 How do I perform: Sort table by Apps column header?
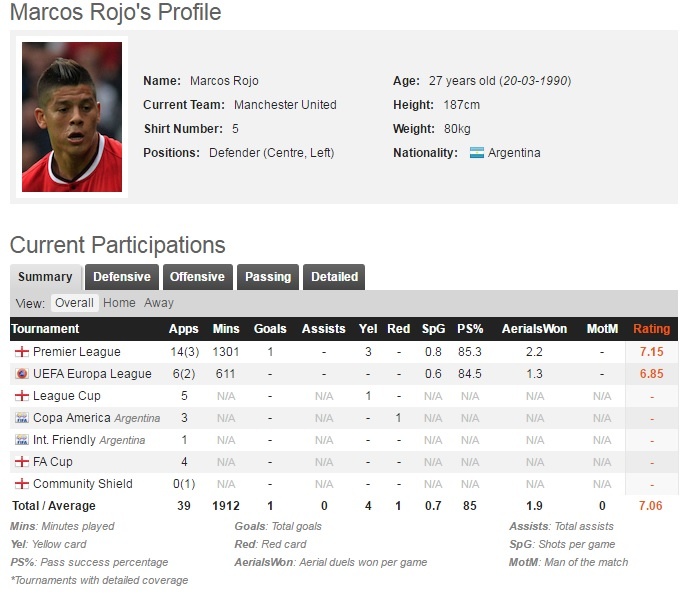click(184, 329)
